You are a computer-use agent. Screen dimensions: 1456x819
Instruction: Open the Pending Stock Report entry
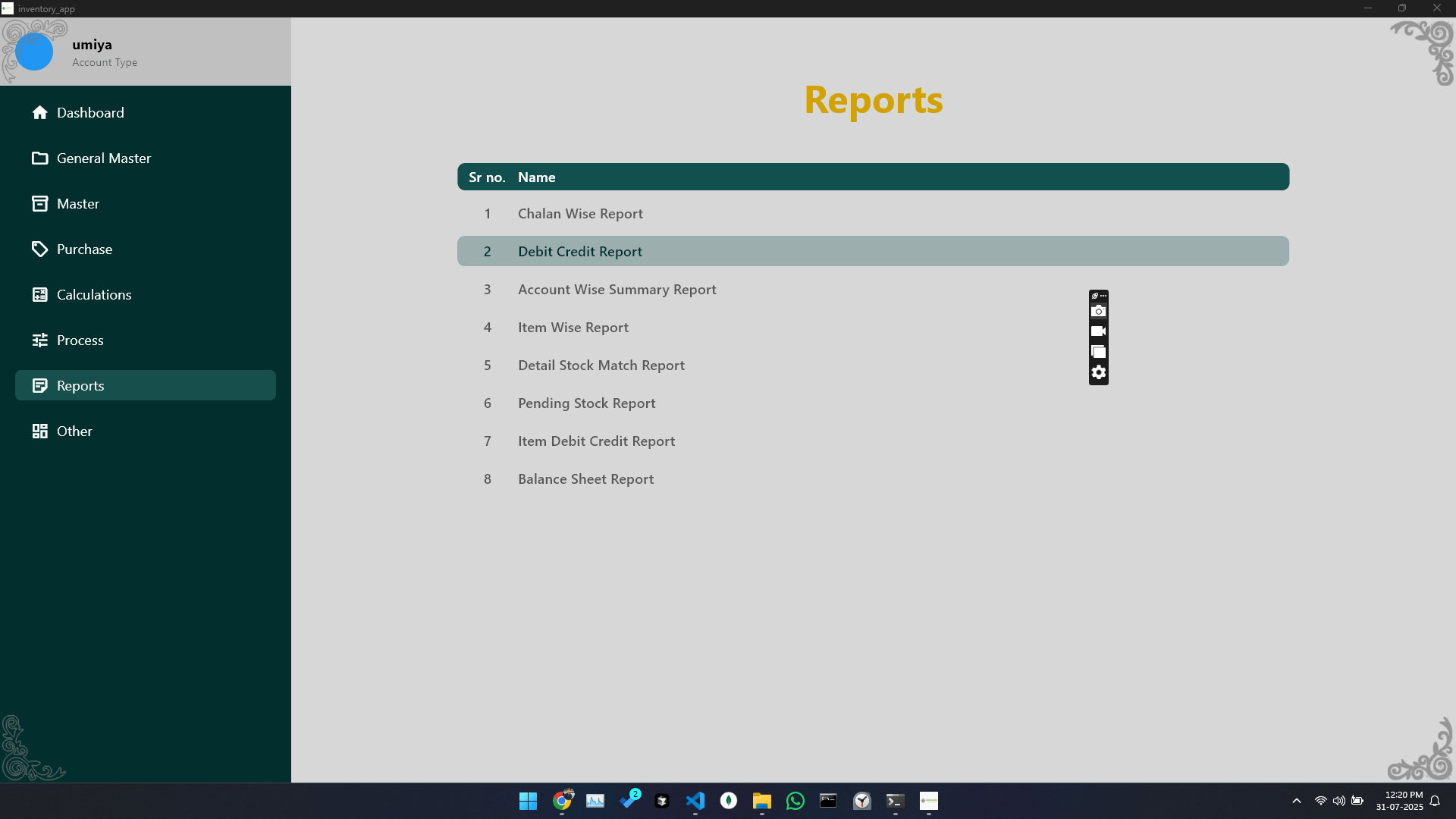click(586, 403)
